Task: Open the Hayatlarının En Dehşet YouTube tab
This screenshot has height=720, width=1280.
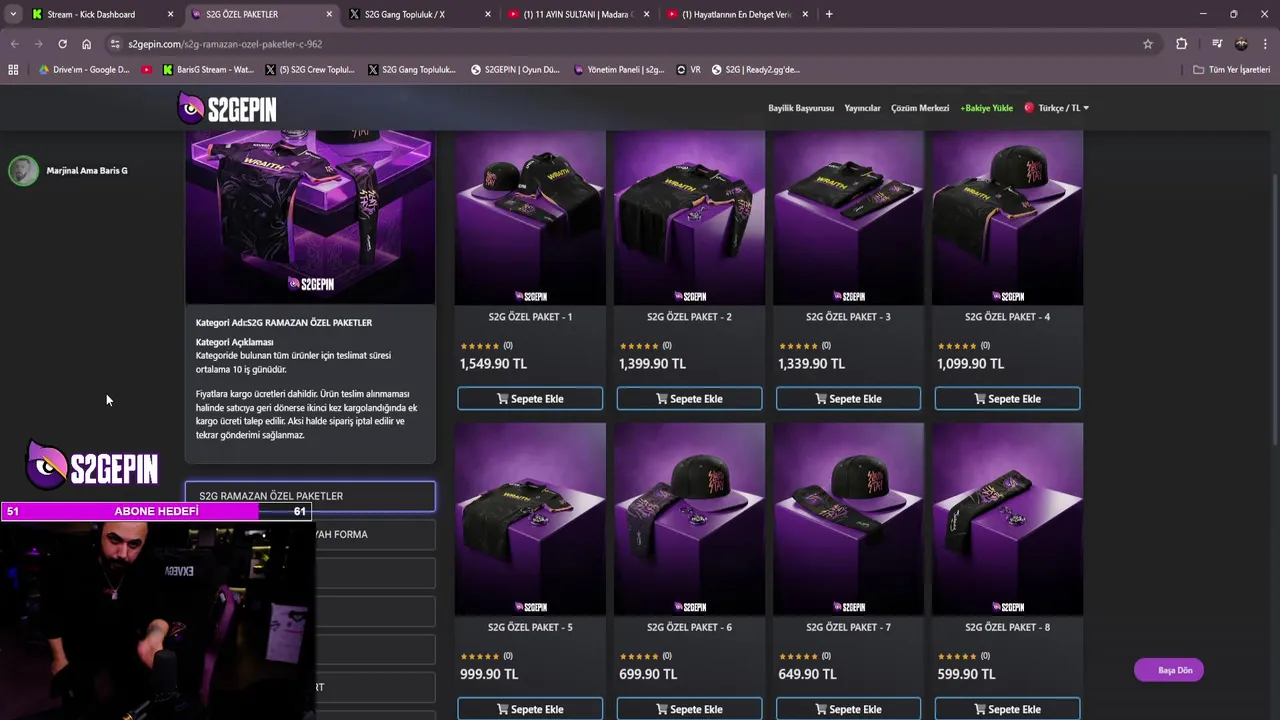Action: 735,14
